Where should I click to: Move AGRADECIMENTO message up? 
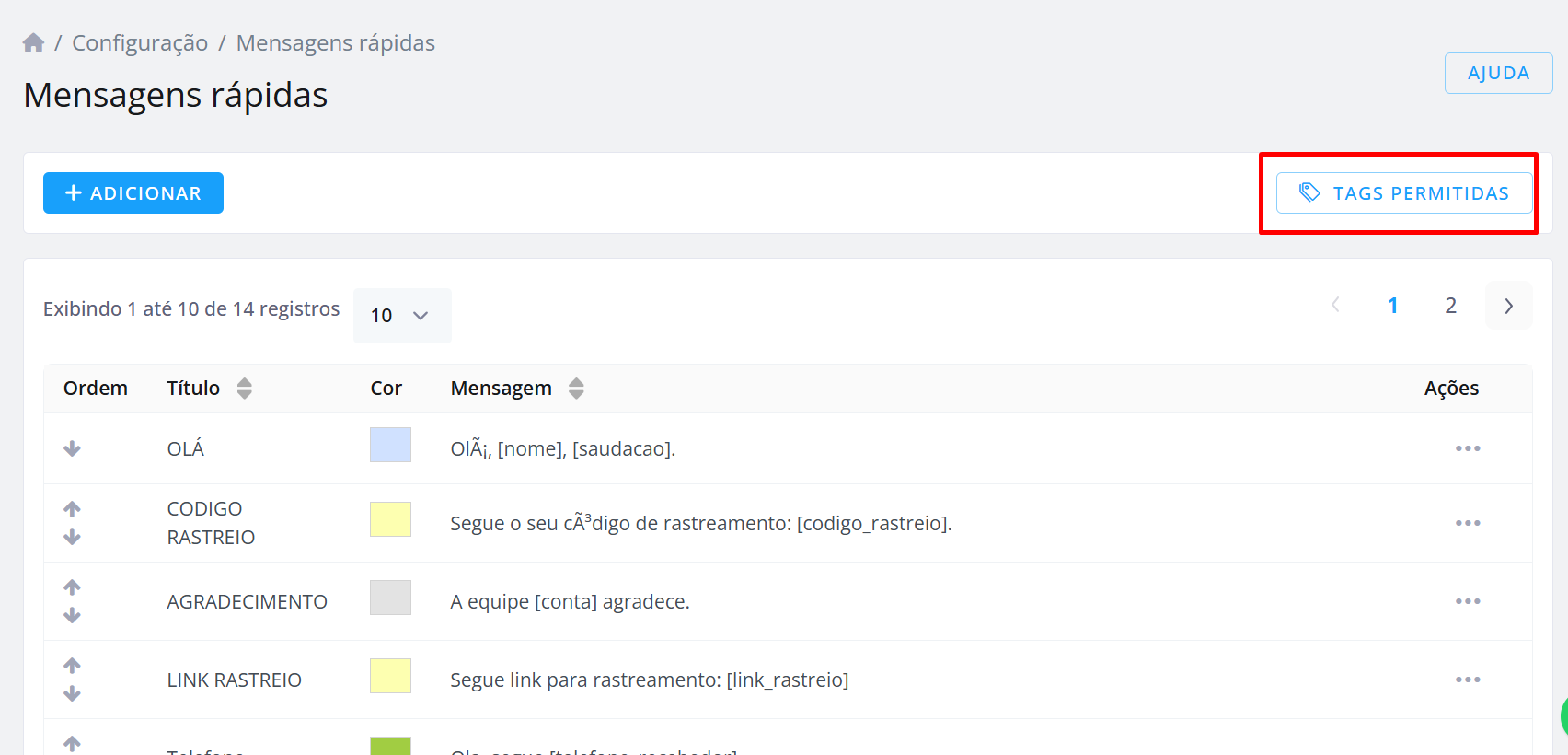[x=73, y=587]
